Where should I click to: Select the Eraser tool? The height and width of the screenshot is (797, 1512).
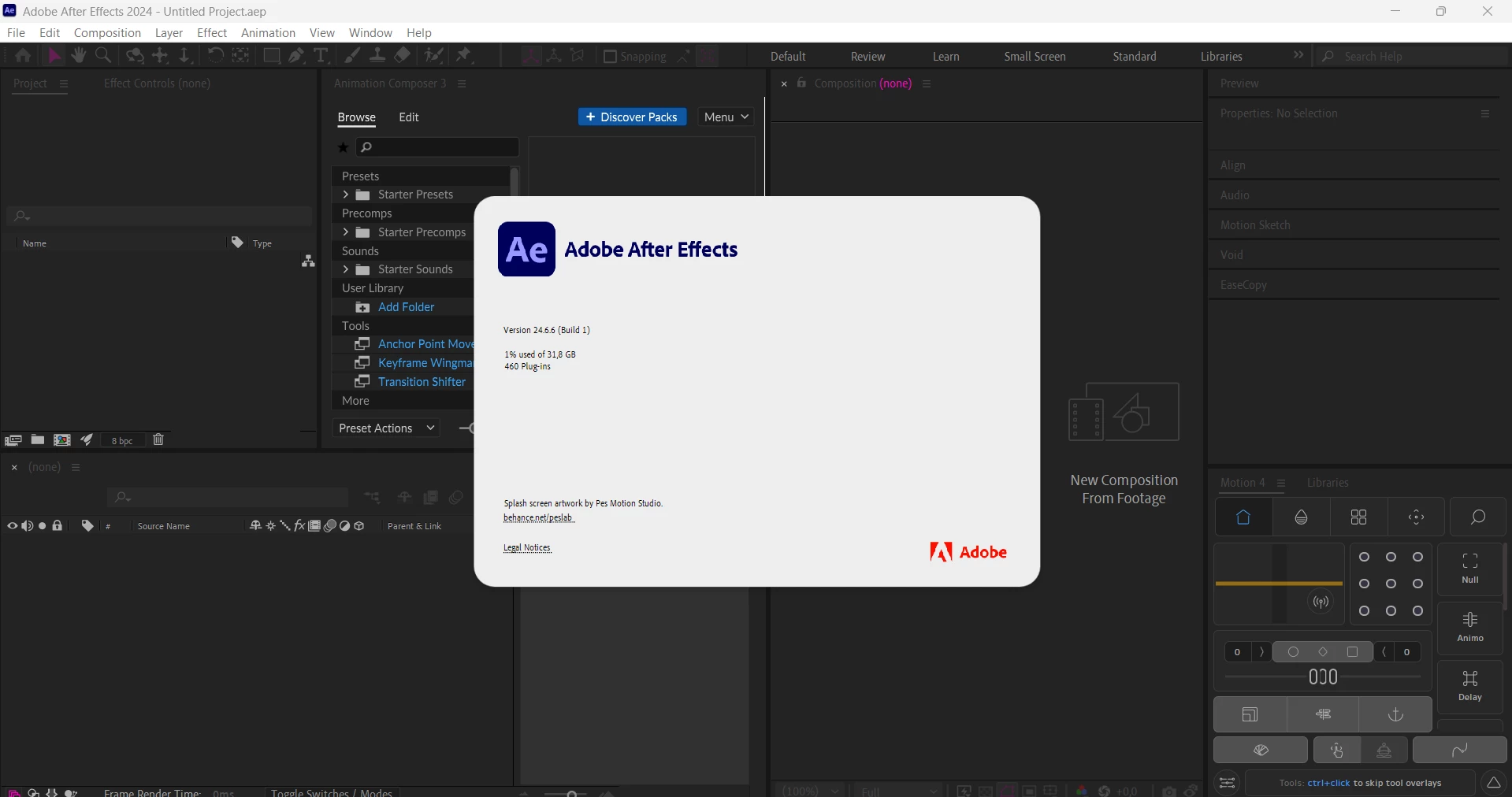pos(403,56)
